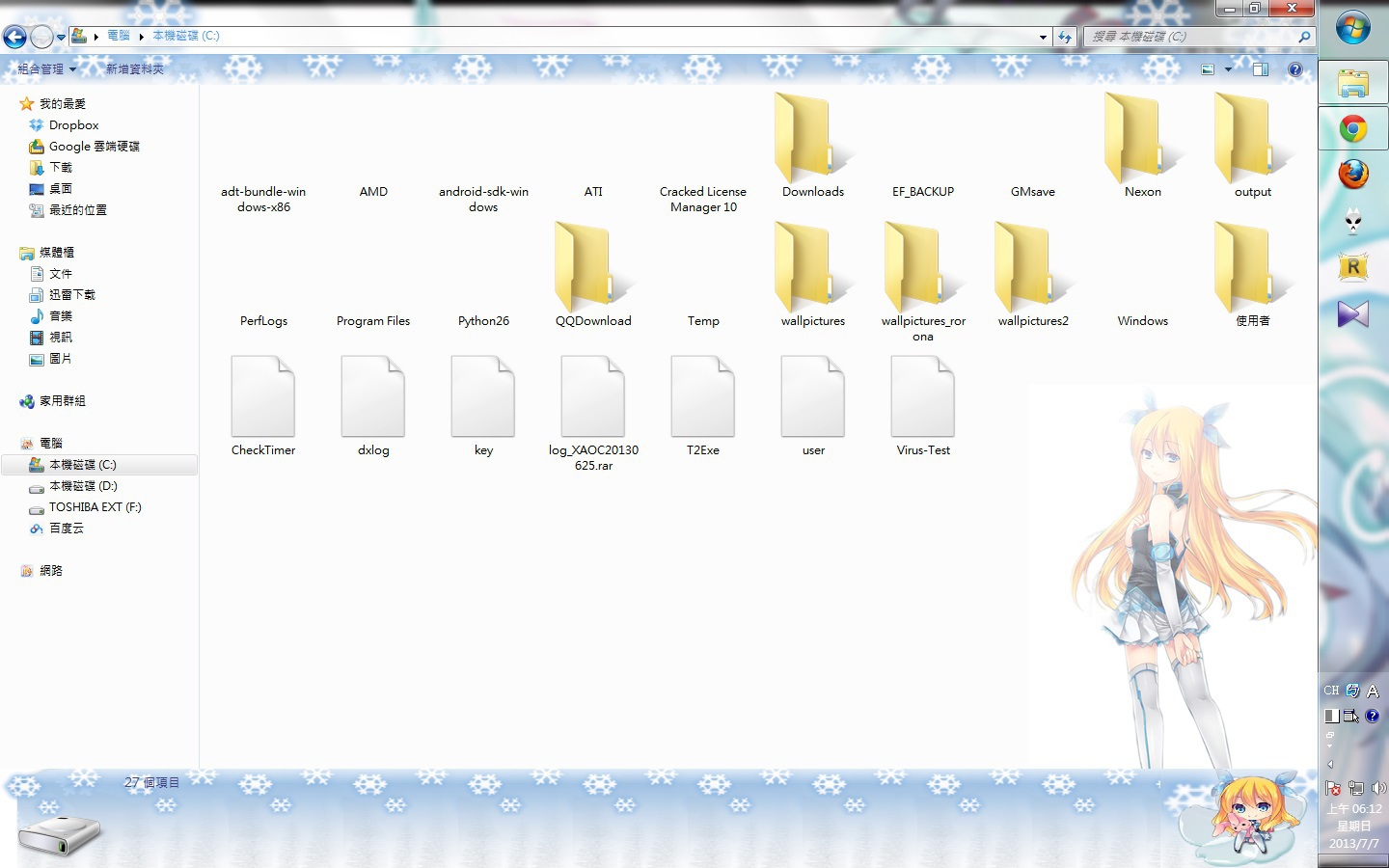Click 電腦 in the address breadcrumb
The image size is (1389, 868).
[x=119, y=36]
